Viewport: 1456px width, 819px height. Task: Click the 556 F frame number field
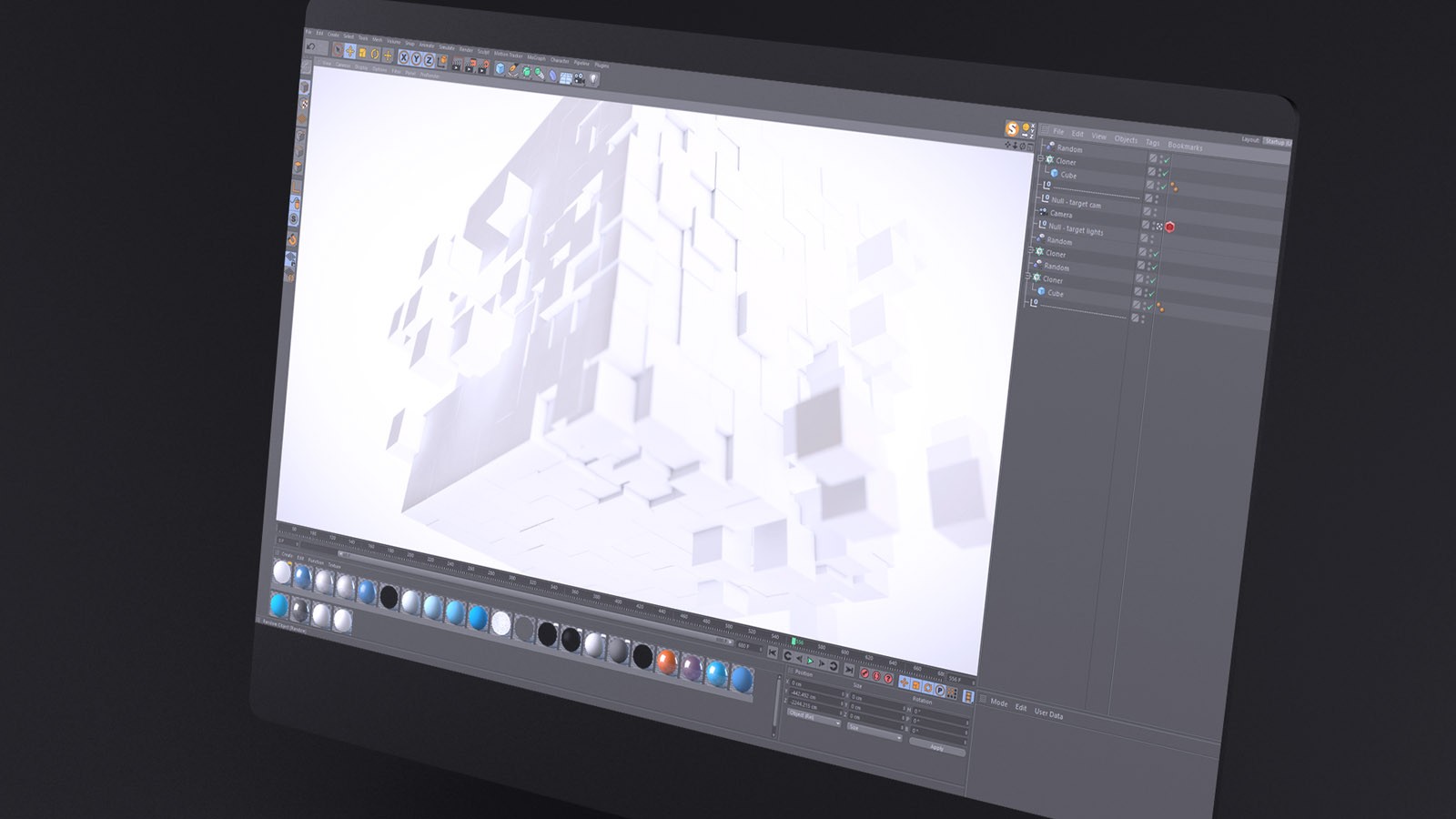point(954,679)
